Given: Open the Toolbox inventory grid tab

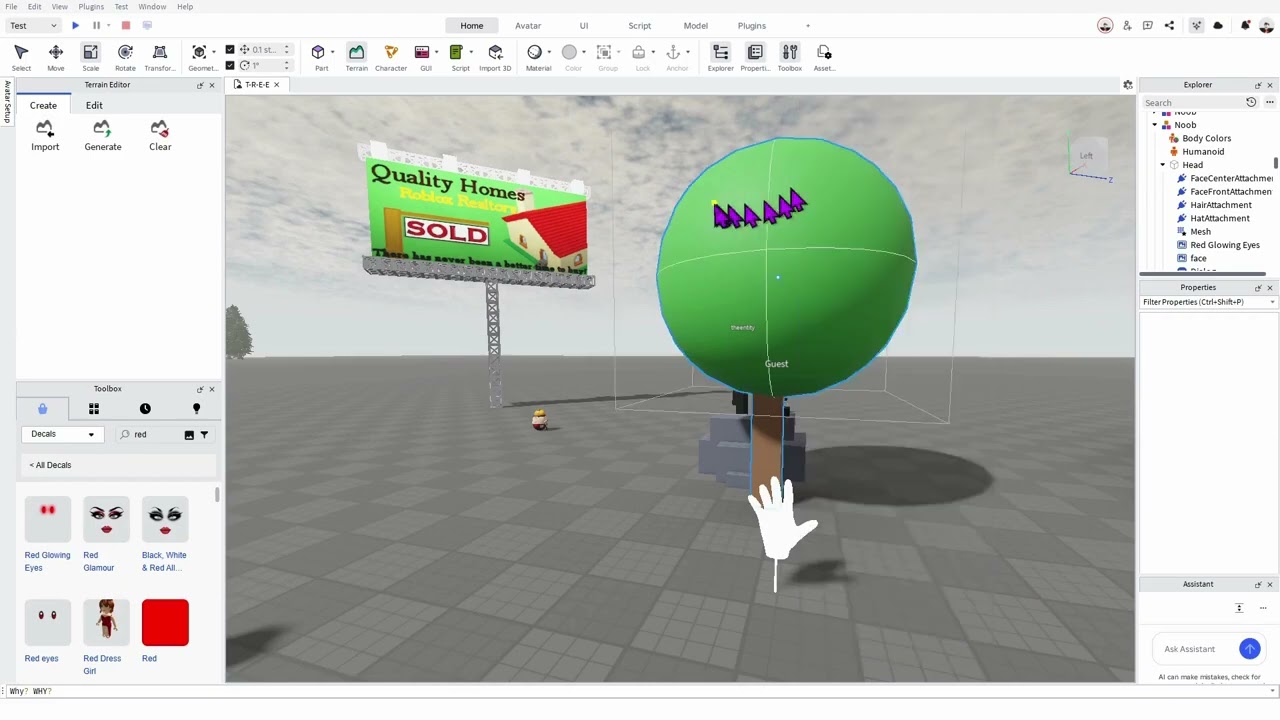Looking at the screenshot, I should click(x=94, y=408).
